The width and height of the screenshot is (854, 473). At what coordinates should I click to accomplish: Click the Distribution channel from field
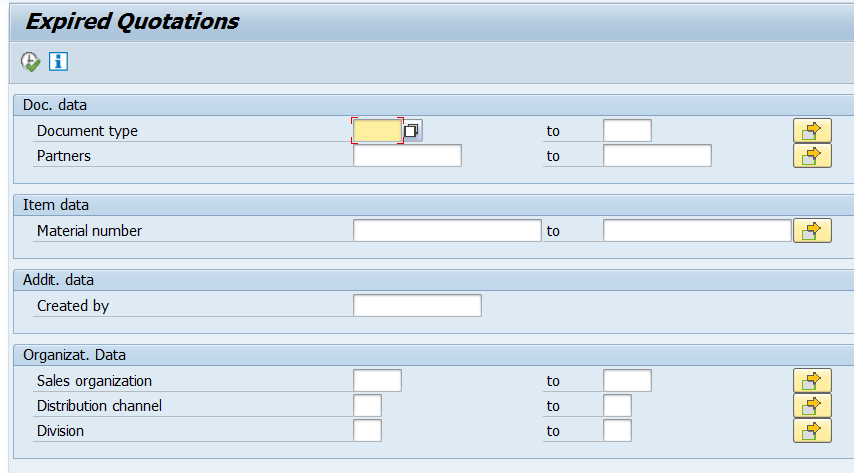(x=367, y=406)
